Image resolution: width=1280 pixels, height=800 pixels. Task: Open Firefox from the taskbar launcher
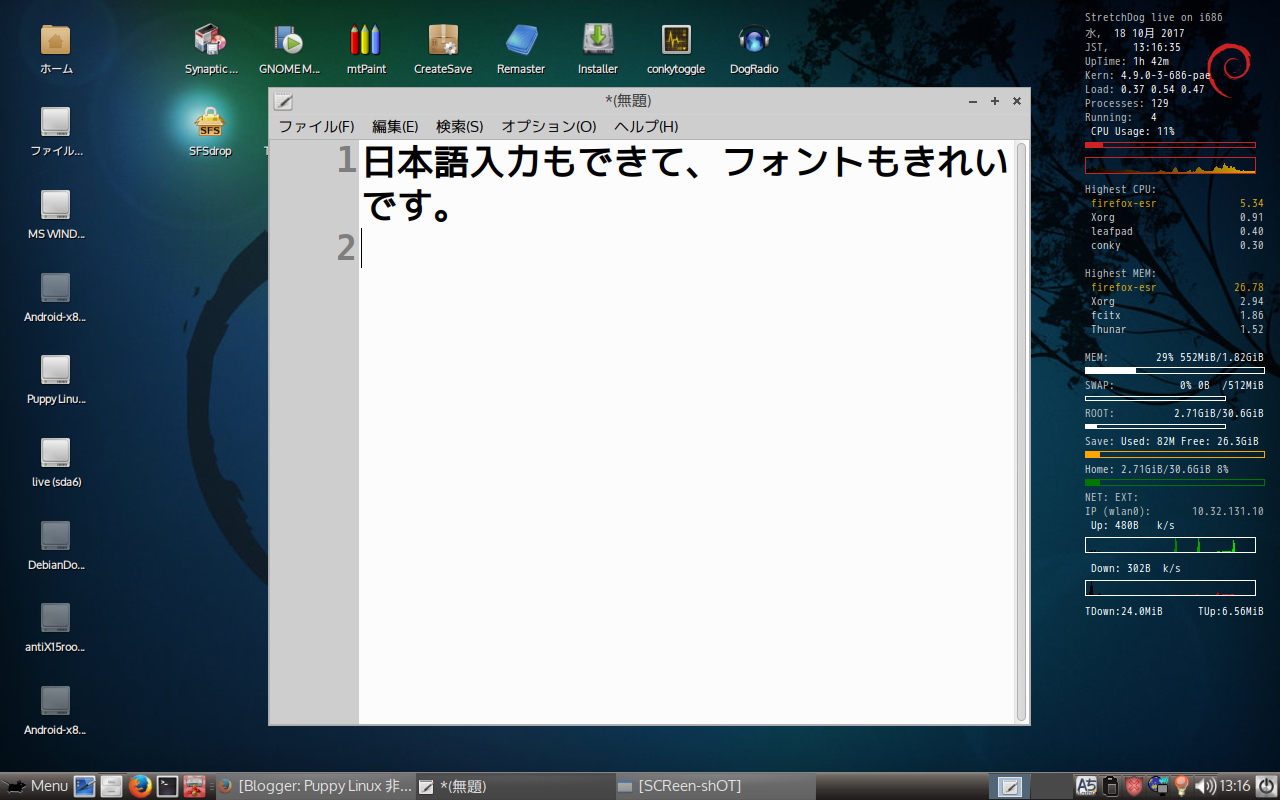(139, 786)
